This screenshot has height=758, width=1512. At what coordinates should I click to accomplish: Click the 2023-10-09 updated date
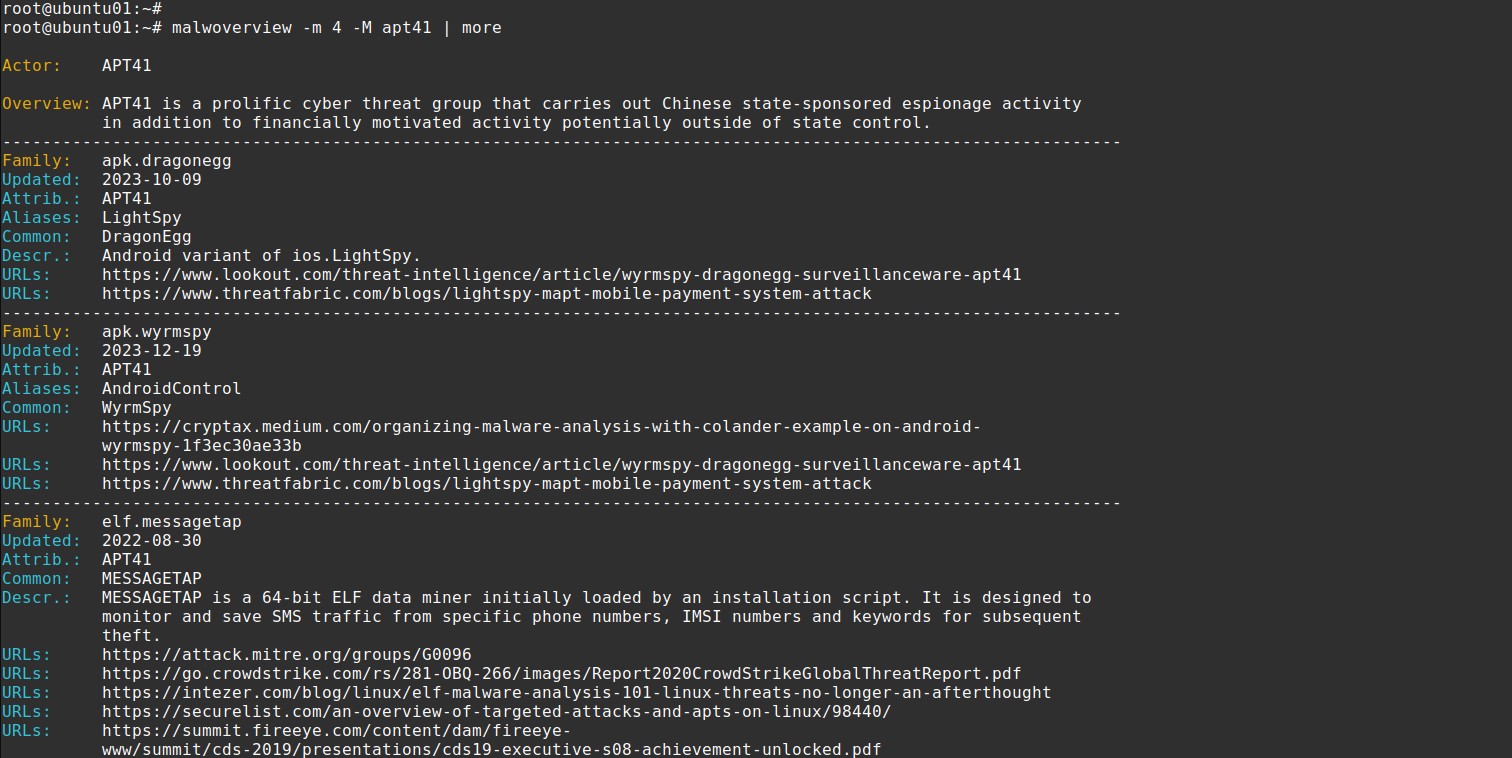pos(151,180)
